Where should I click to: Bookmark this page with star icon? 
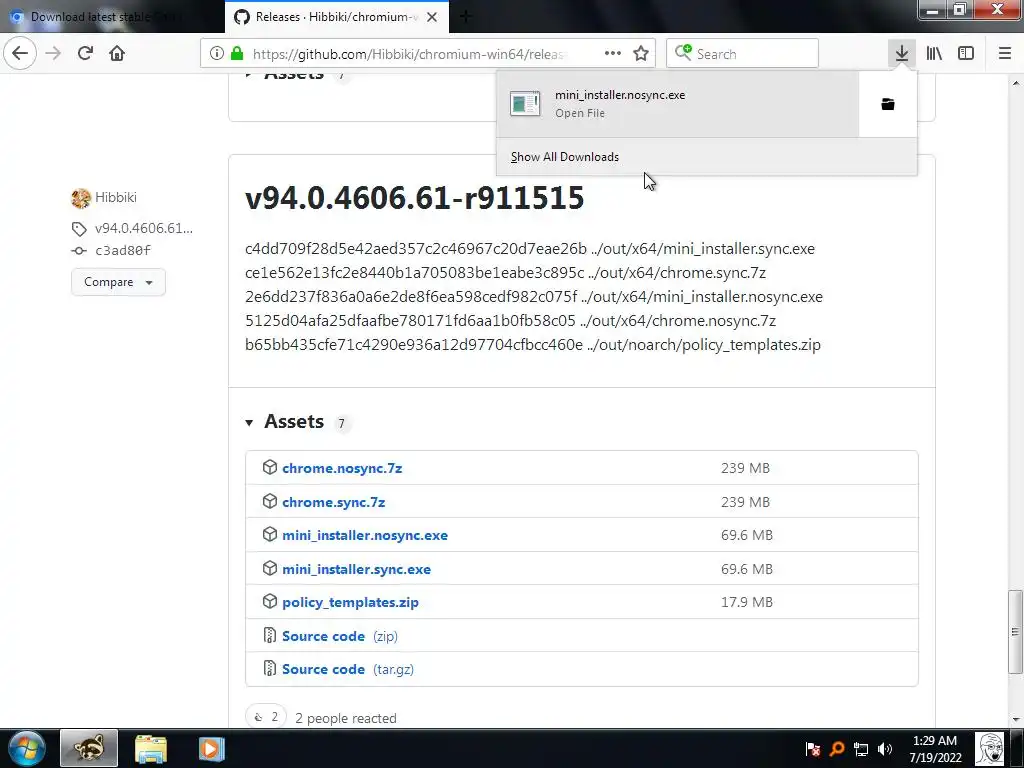[641, 53]
